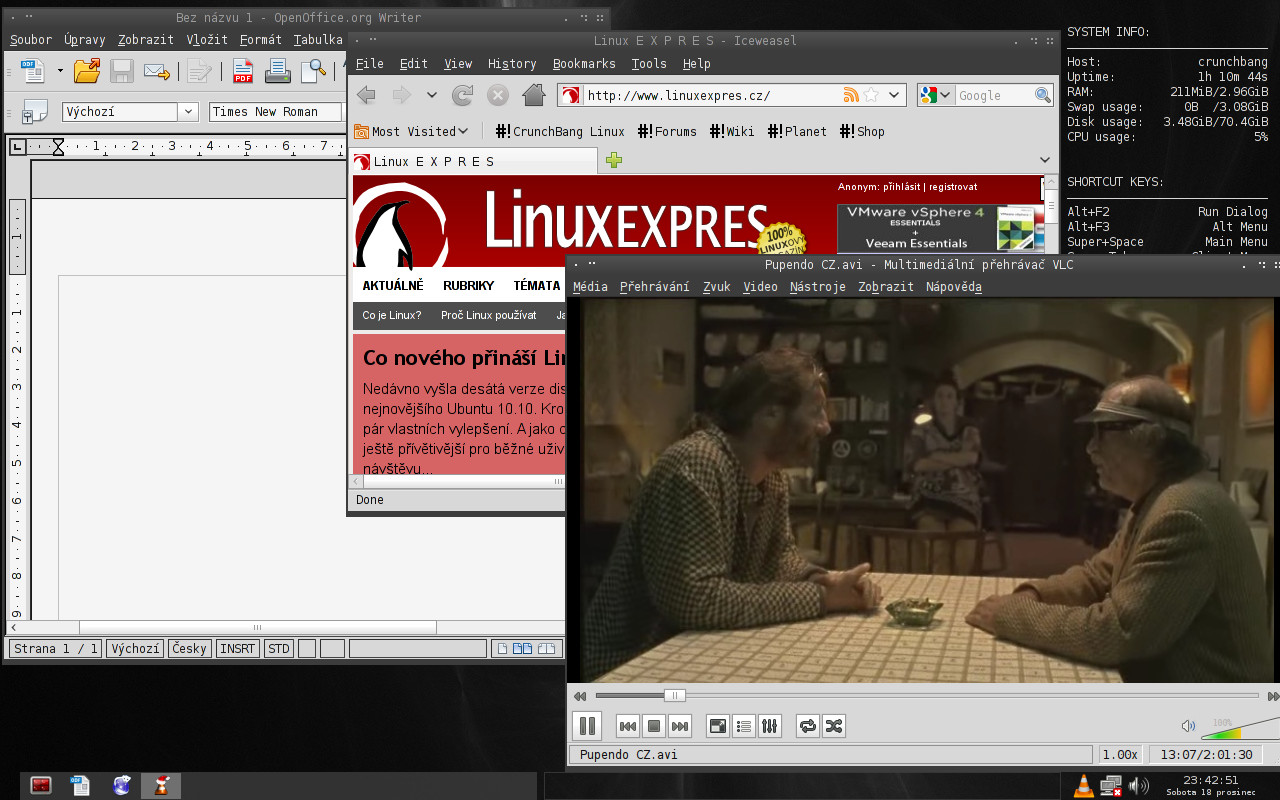Open the Most Visited bookmarks dropdown
This screenshot has width=1280, height=800.
pos(411,131)
